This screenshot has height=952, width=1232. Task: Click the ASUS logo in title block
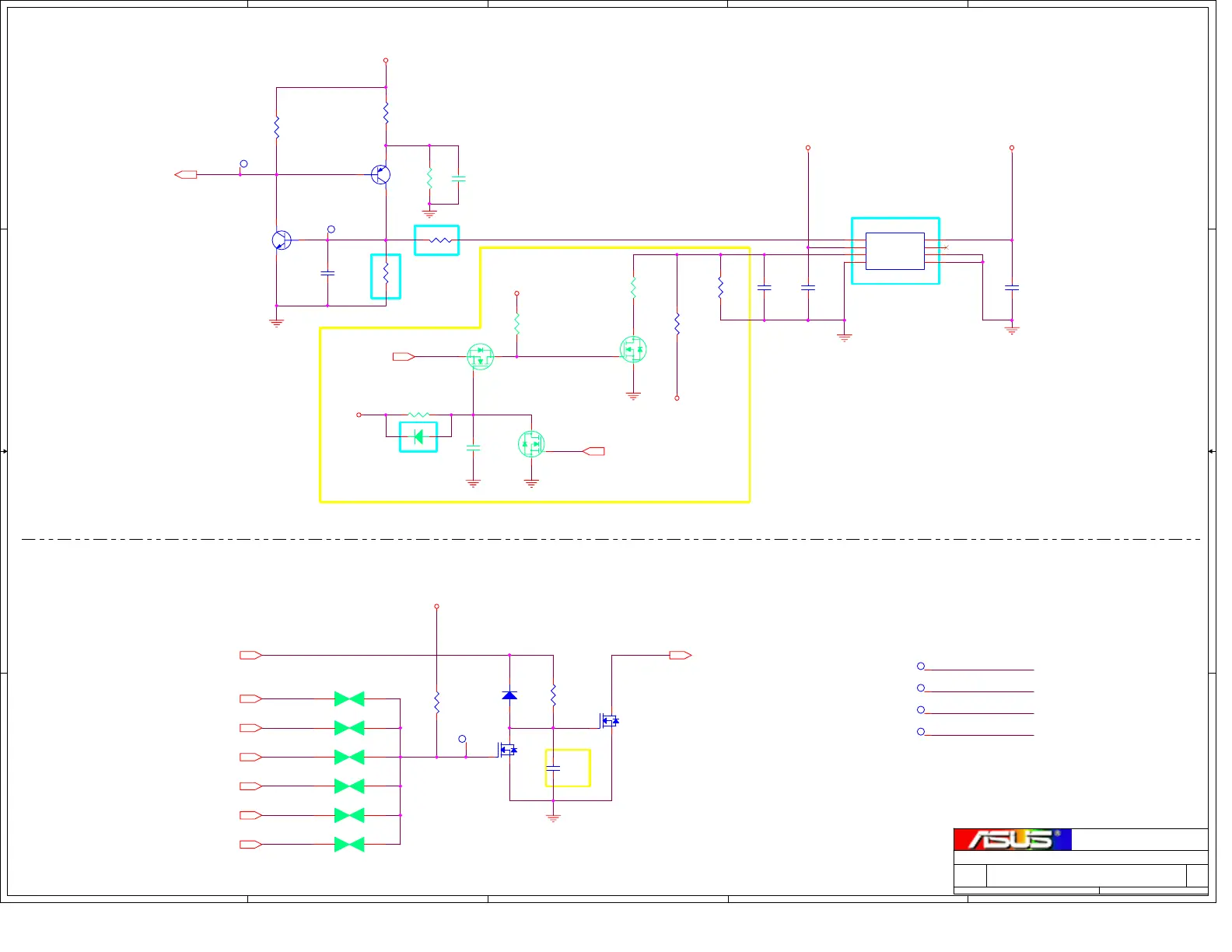1012,839
